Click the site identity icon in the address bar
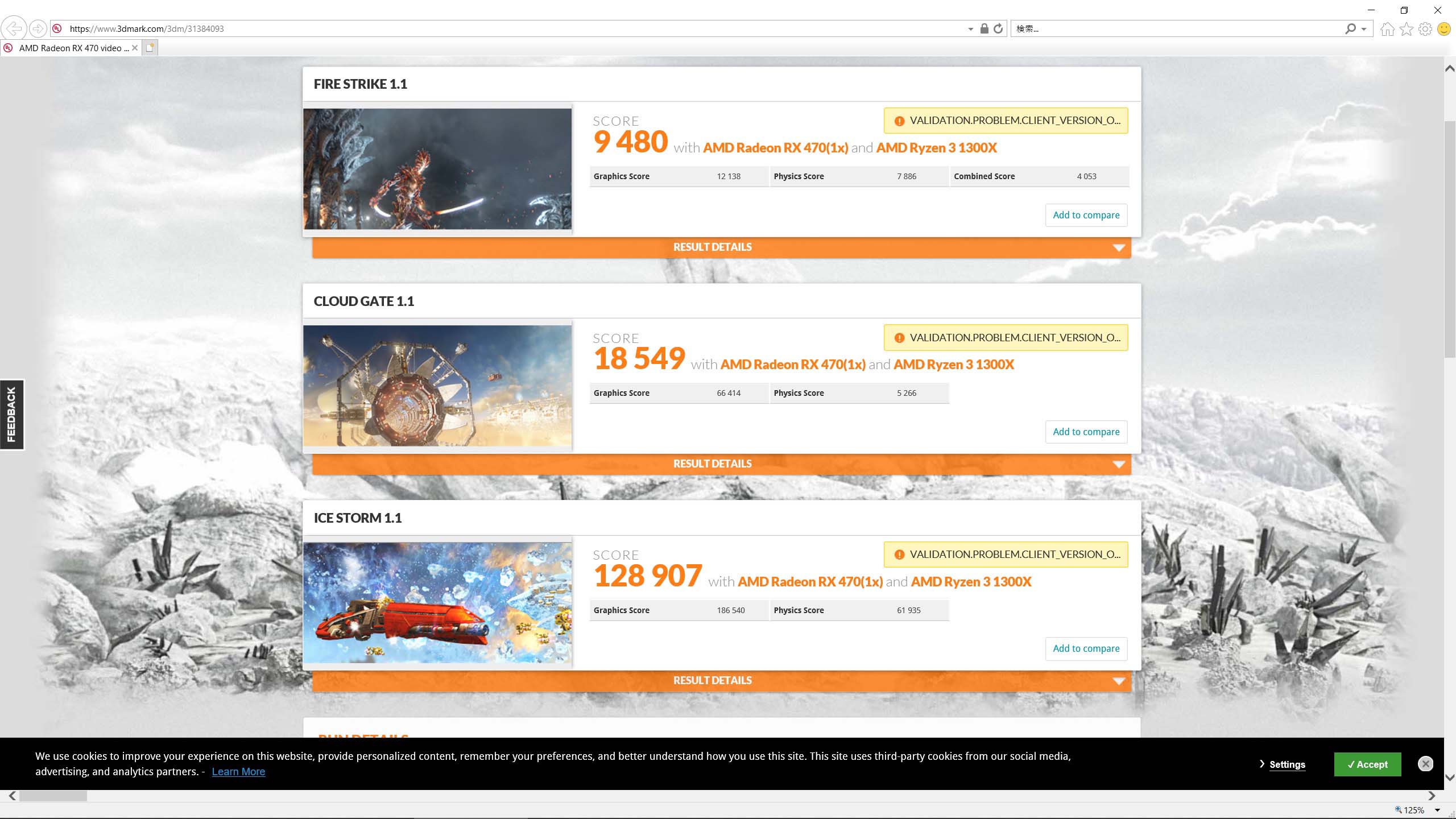Screen dimensions: 1456x819 [57, 28]
